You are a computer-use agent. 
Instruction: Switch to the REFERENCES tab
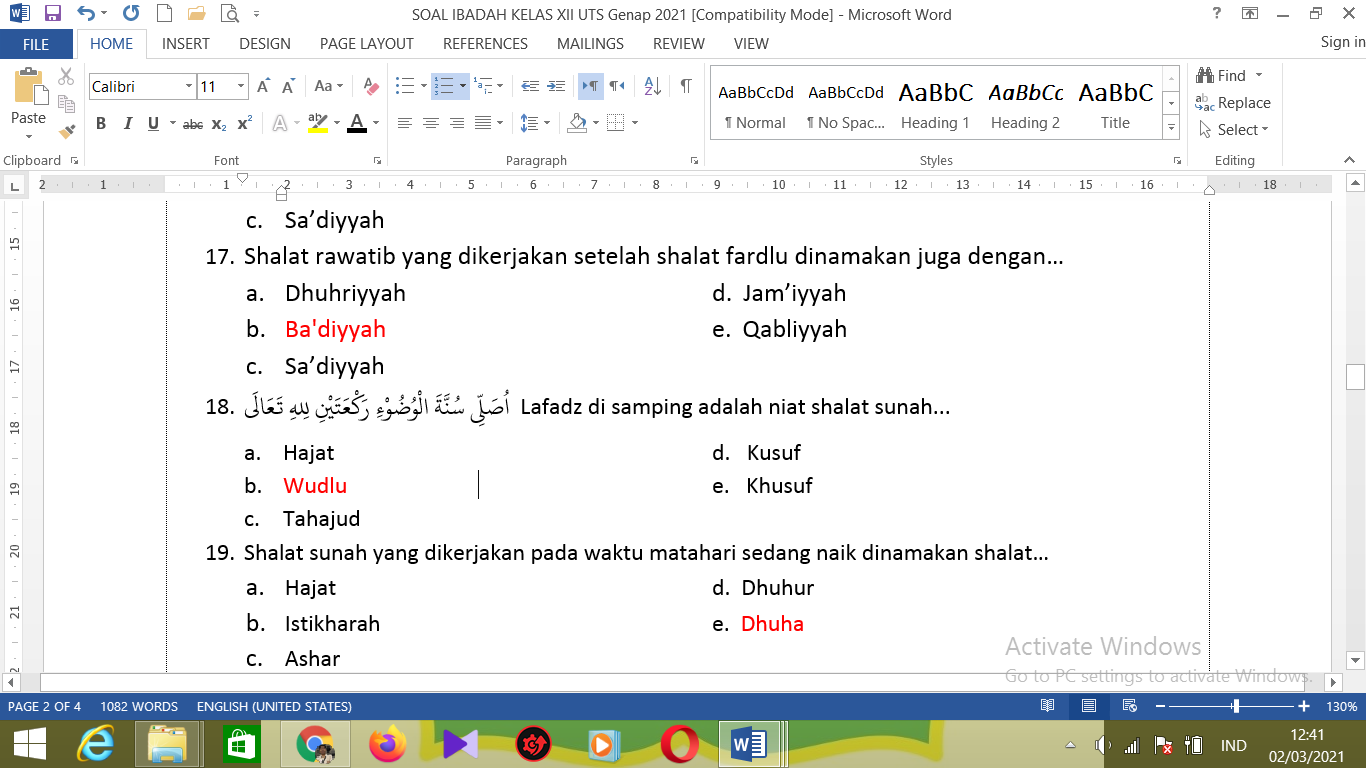[485, 44]
